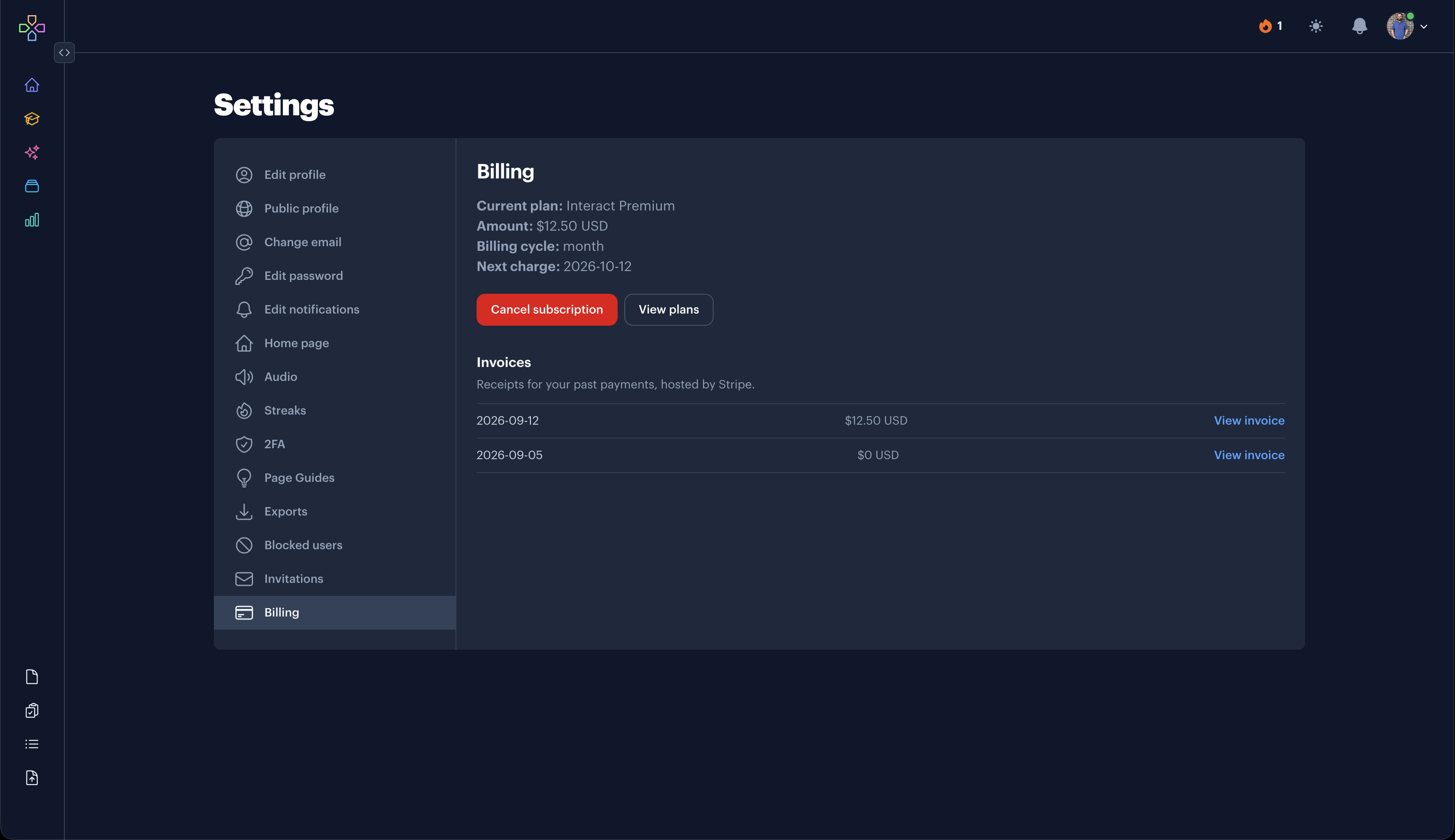This screenshot has width=1455, height=840.
Task: Expand the account menu chevron beside avatar
Action: tap(1424, 27)
